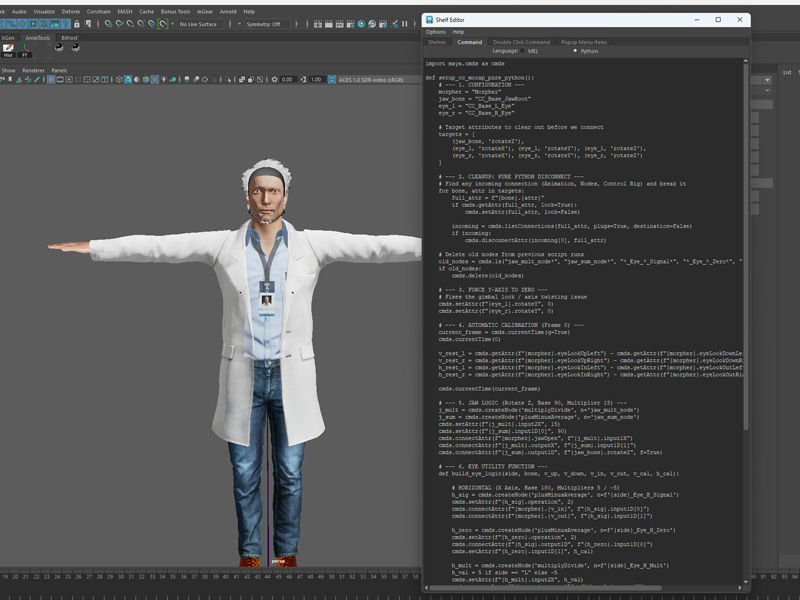Open Options menu in Shelf Editor
The width and height of the screenshot is (800, 600).
(x=436, y=32)
